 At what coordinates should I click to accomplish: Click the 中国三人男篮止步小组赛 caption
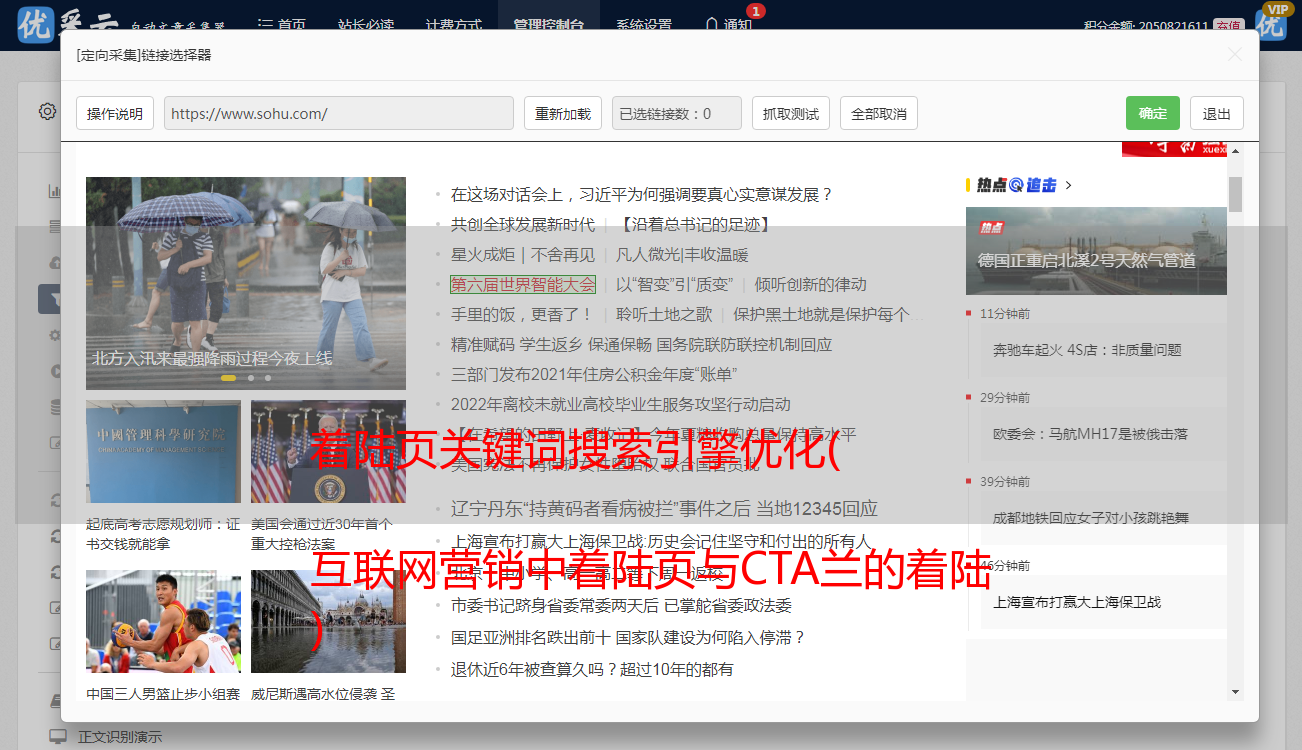(x=163, y=694)
